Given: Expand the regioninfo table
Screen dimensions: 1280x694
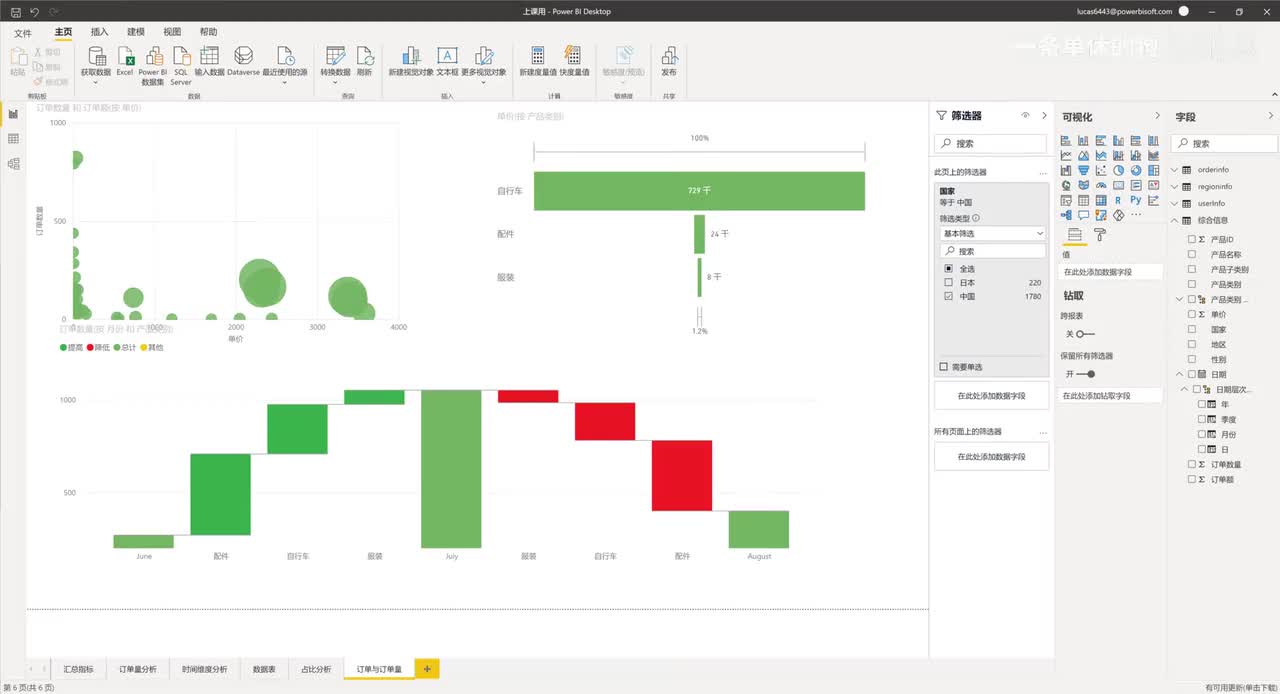Looking at the screenshot, I should coord(1175,187).
